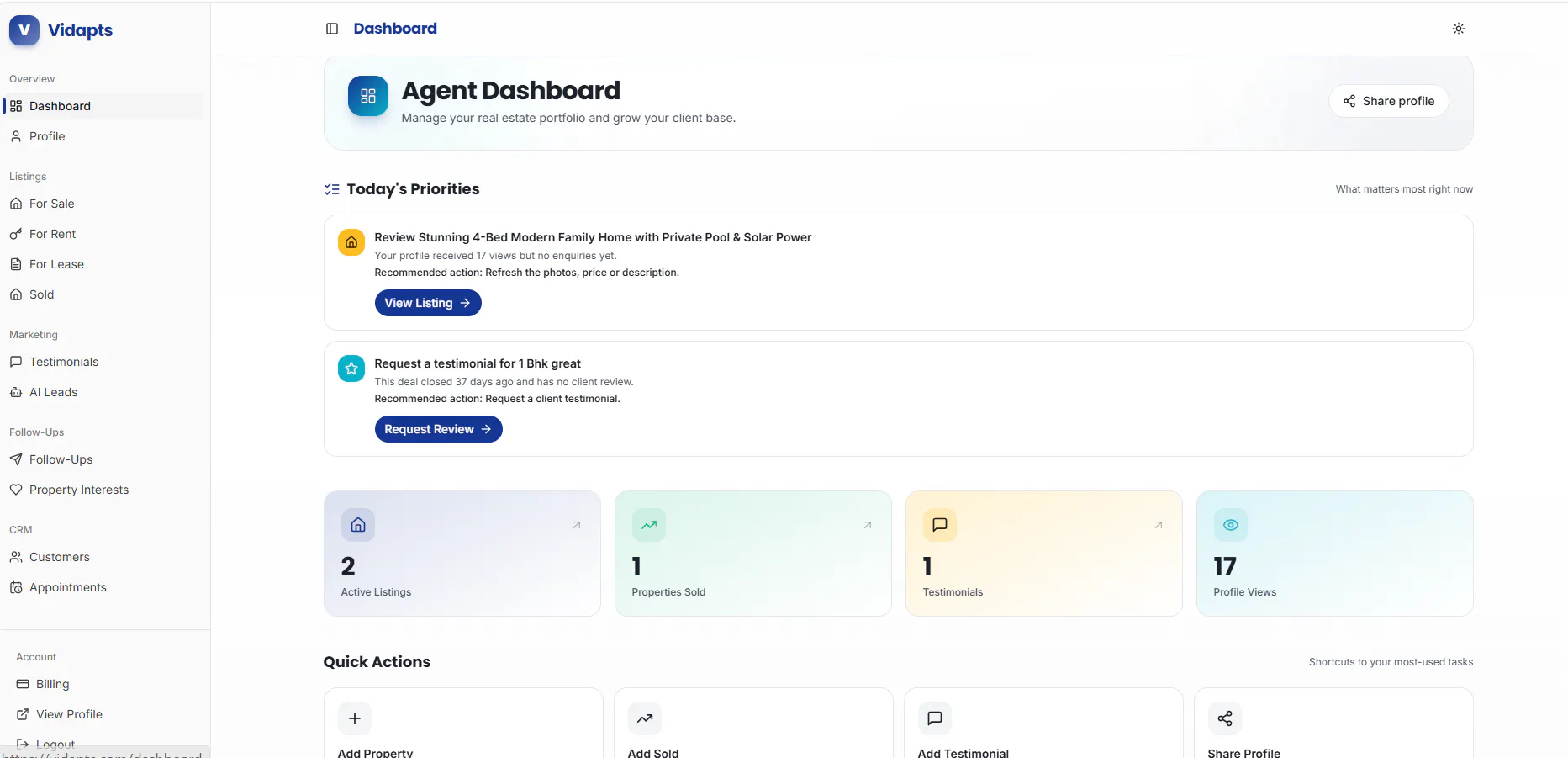Image resolution: width=1568 pixels, height=758 pixels.
Task: Click the Add Property plus icon
Action: pos(355,718)
